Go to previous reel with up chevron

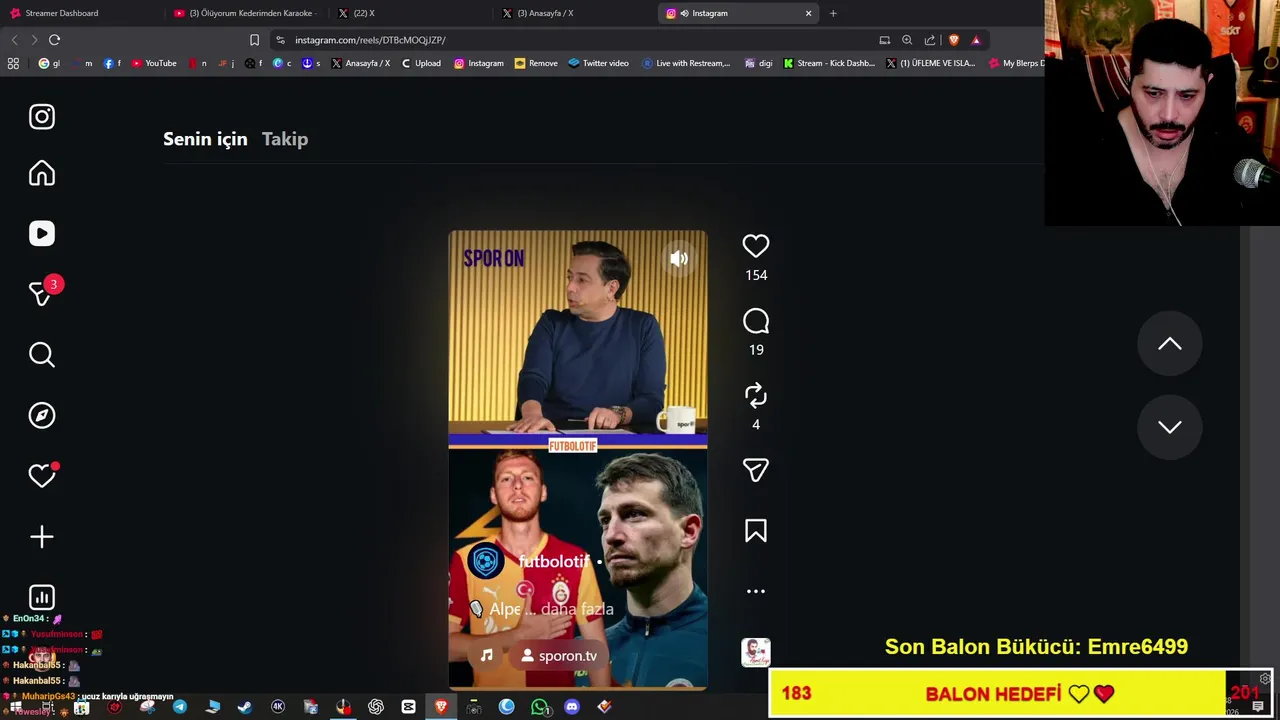pos(1170,344)
